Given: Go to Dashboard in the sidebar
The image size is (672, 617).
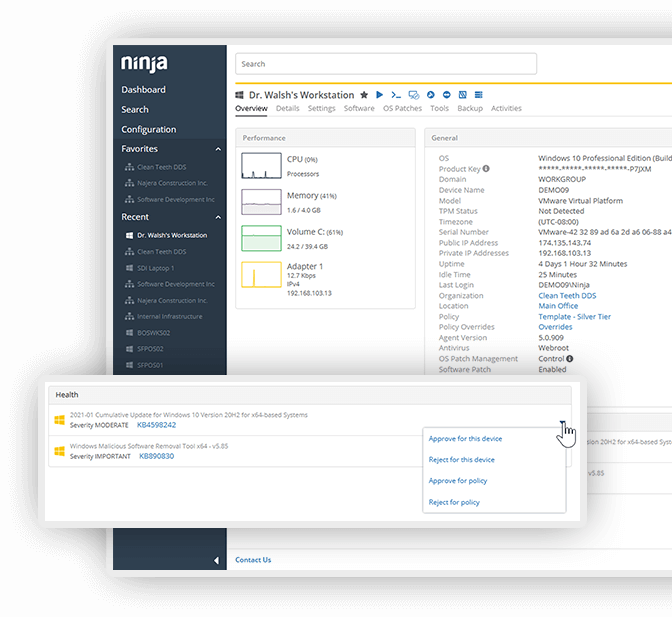Looking at the screenshot, I should (x=143, y=90).
